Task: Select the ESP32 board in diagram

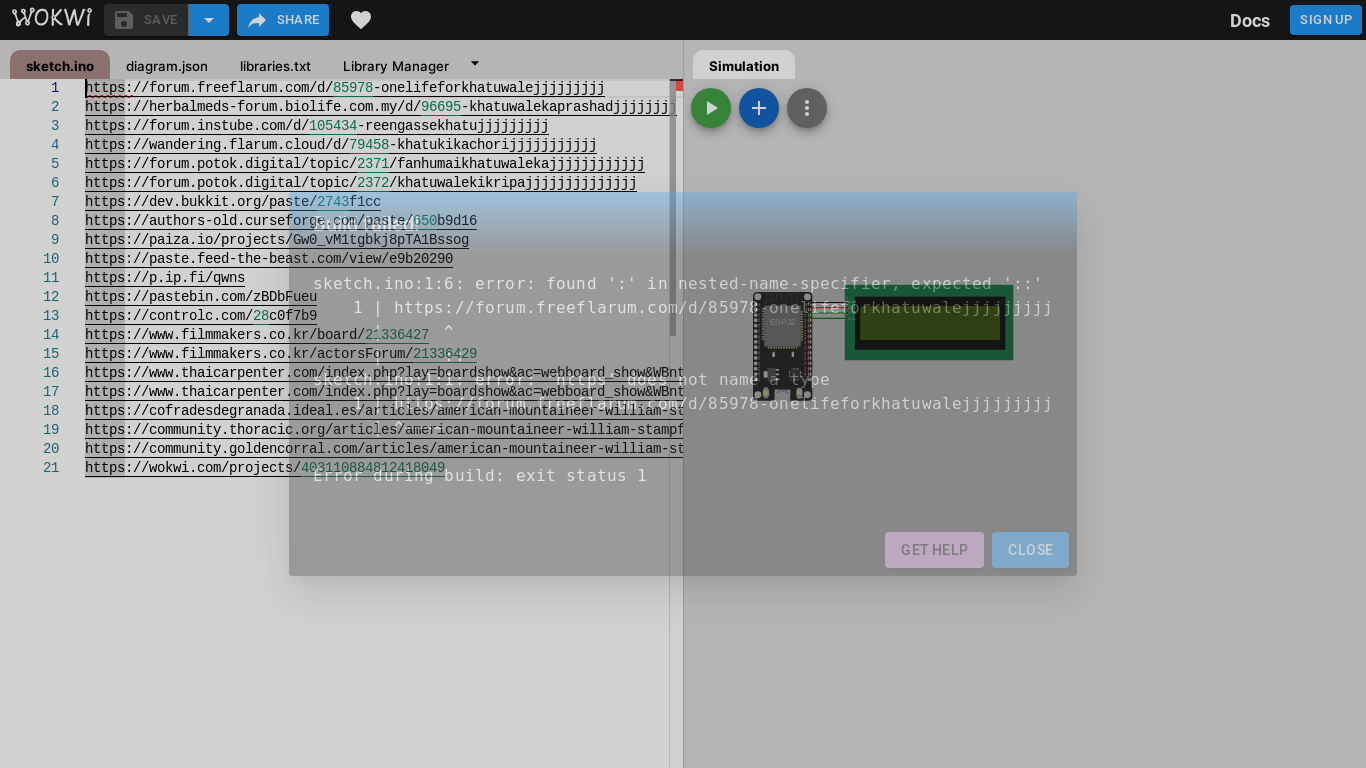Action: click(x=782, y=345)
